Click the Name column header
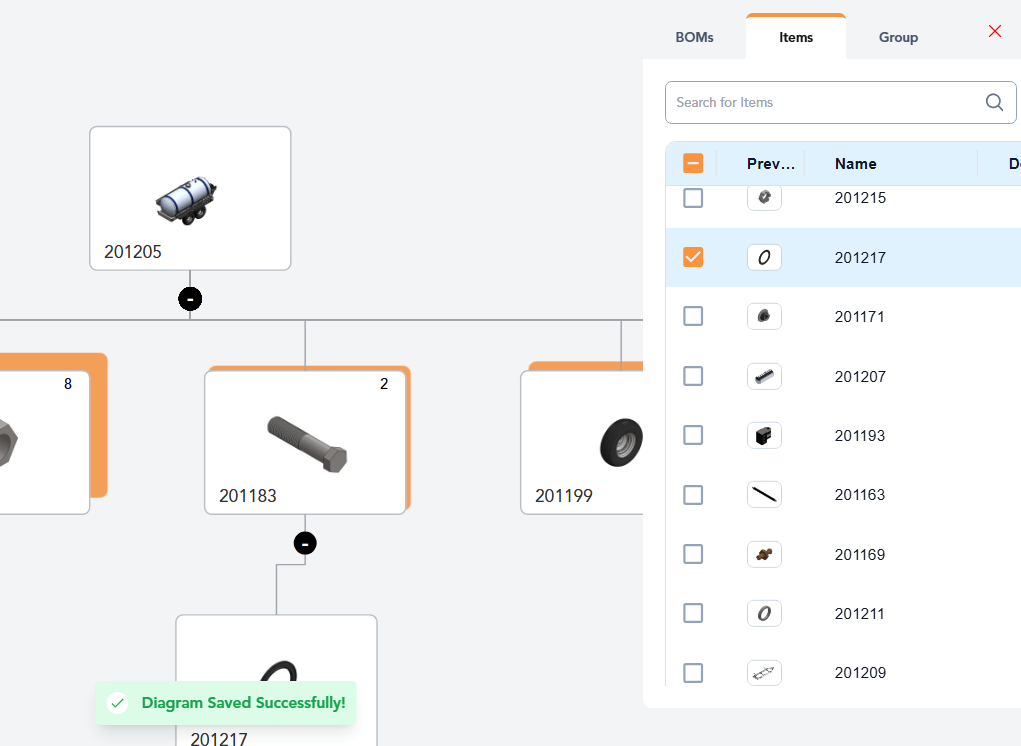The height and width of the screenshot is (746, 1021). pos(856,164)
